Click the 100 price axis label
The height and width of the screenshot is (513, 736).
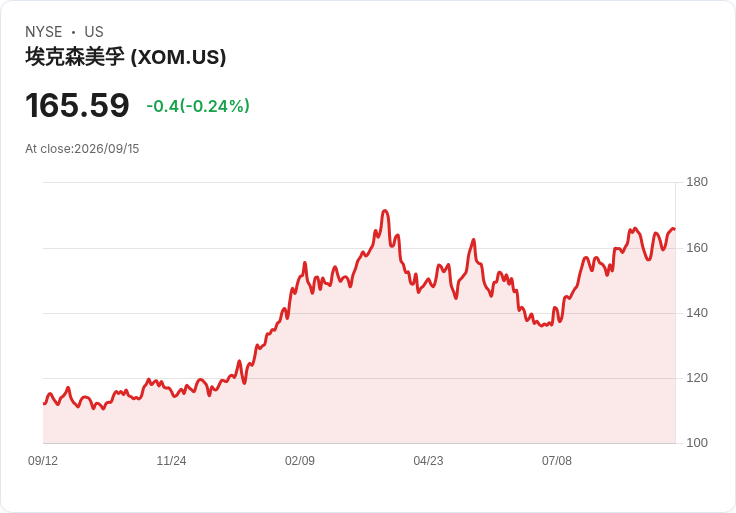[x=697, y=443]
